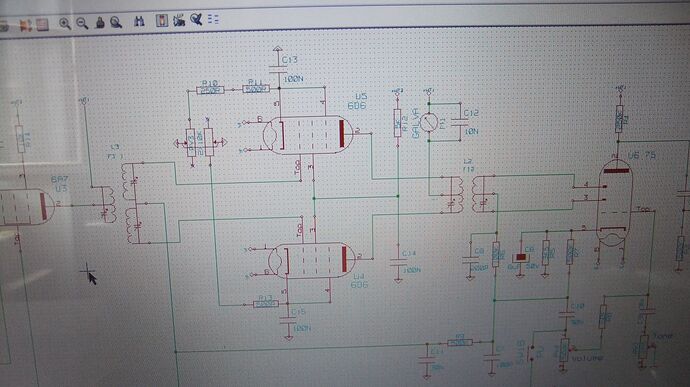Click the C14 capacitor label

click(409, 254)
